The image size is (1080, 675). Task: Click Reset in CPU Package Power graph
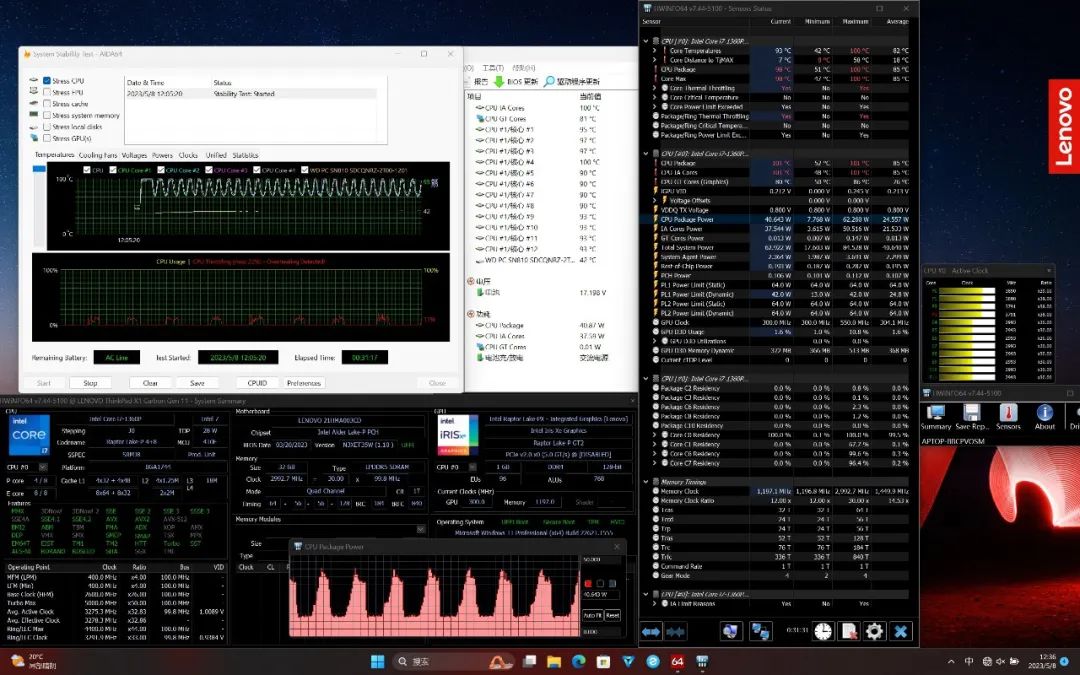coord(612,615)
